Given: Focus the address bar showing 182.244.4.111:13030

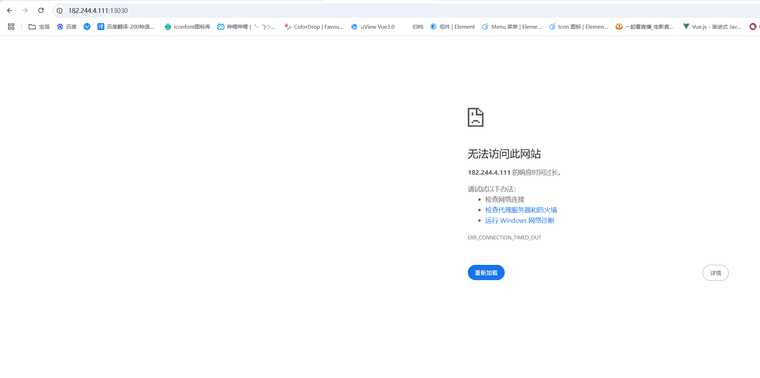Looking at the screenshot, I should (x=407, y=10).
